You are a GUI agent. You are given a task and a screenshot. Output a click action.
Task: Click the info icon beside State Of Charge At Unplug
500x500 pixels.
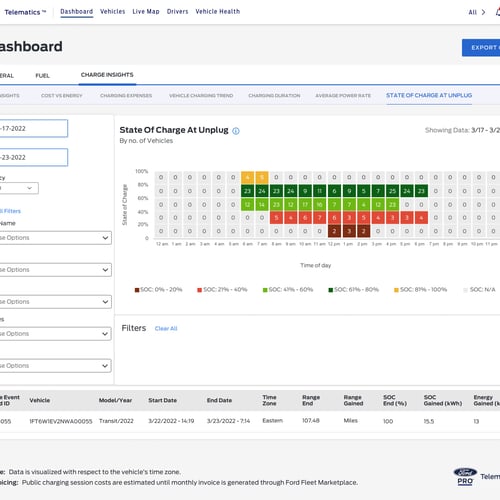point(236,131)
